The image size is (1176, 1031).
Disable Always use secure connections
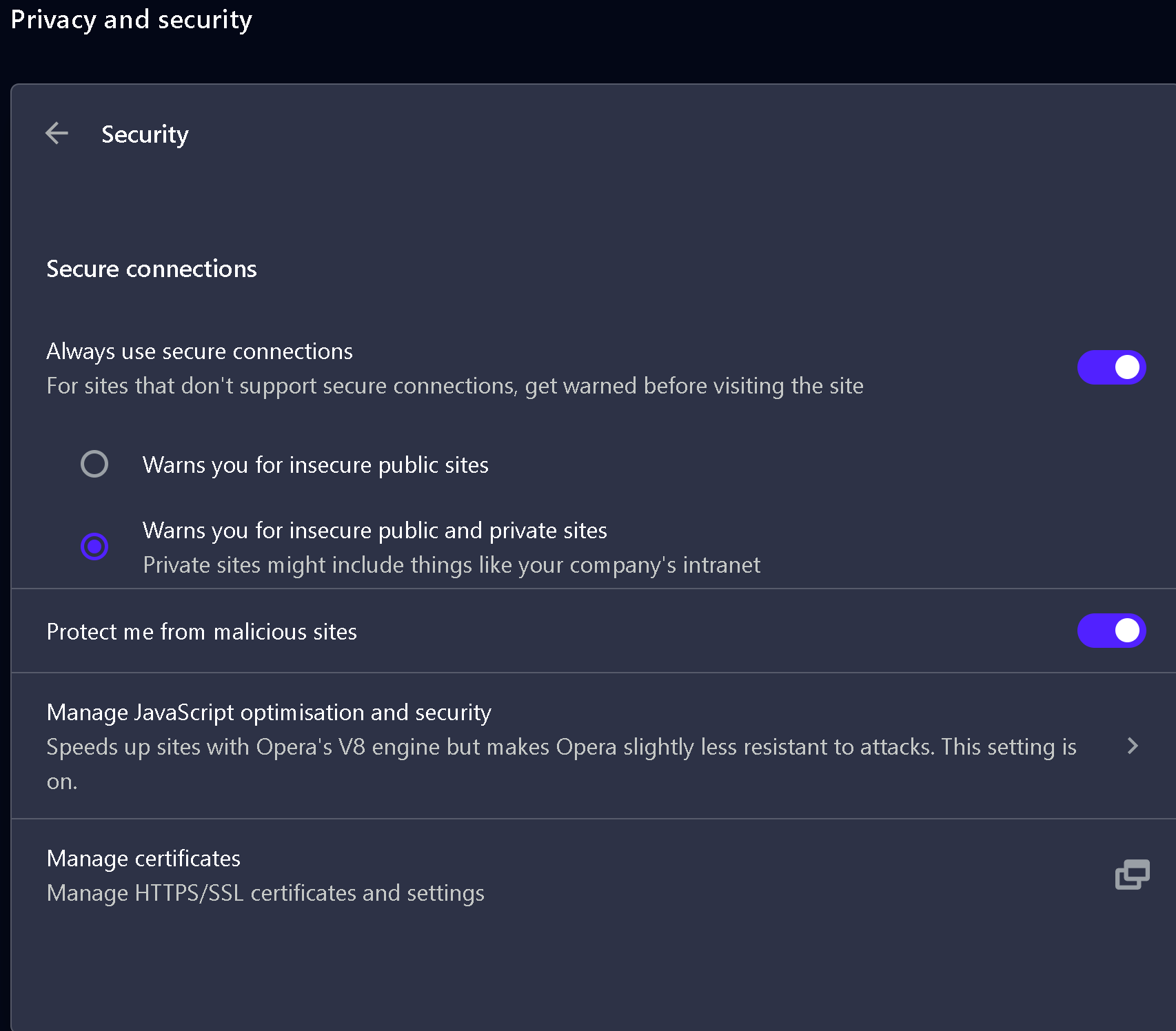pos(1111,367)
